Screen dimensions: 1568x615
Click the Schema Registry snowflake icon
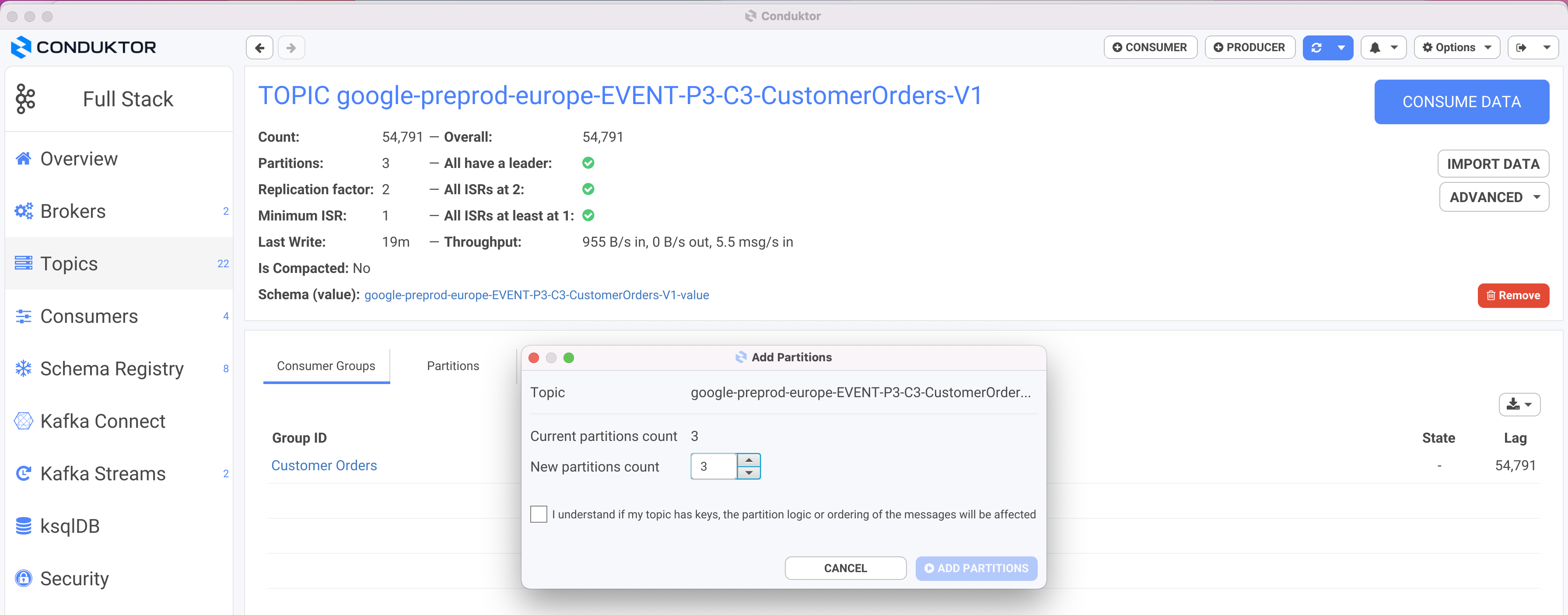23,369
